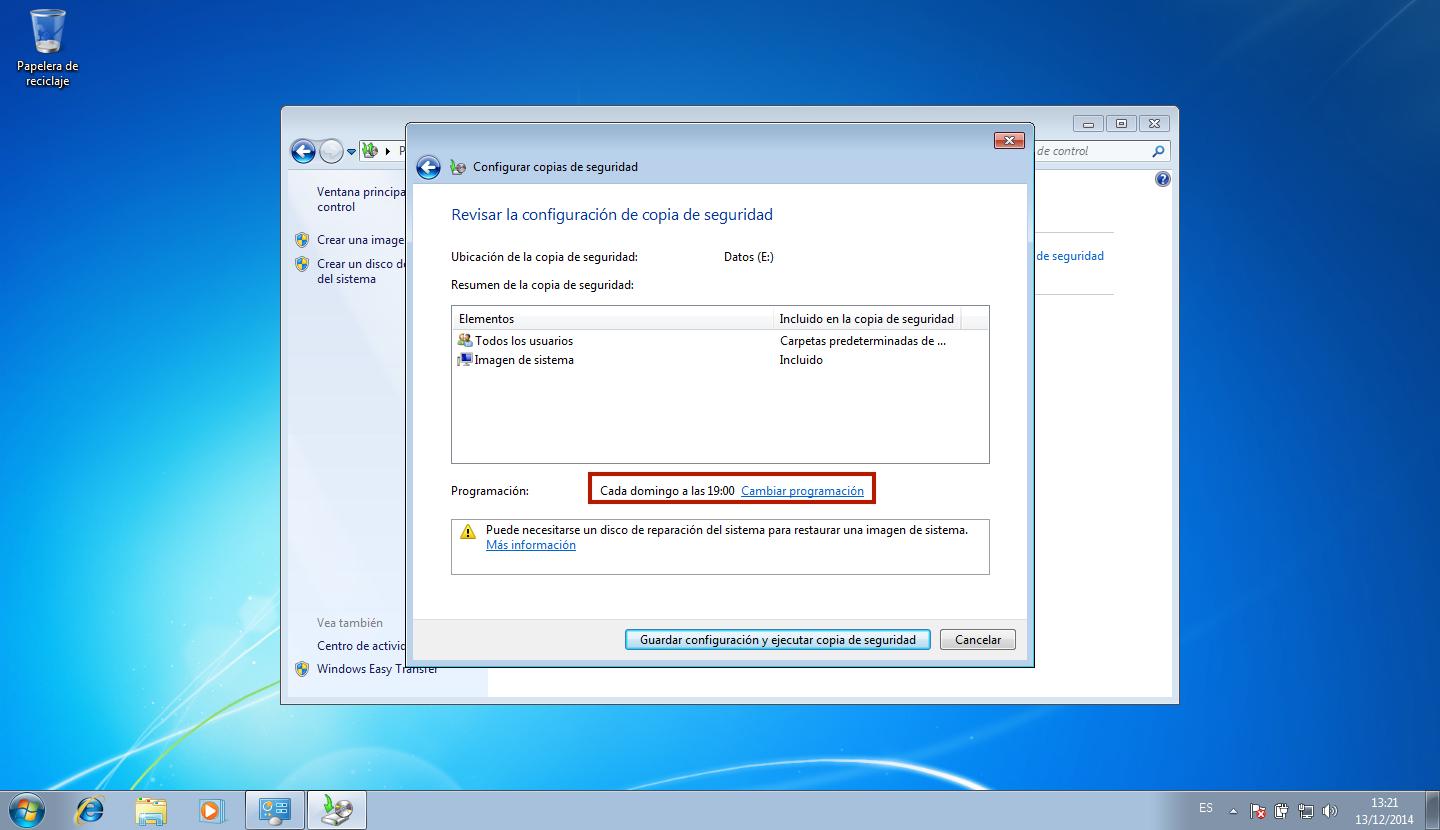The image size is (1440, 830).
Task: Open Windows Easy Transfer link
Action: pos(376,669)
